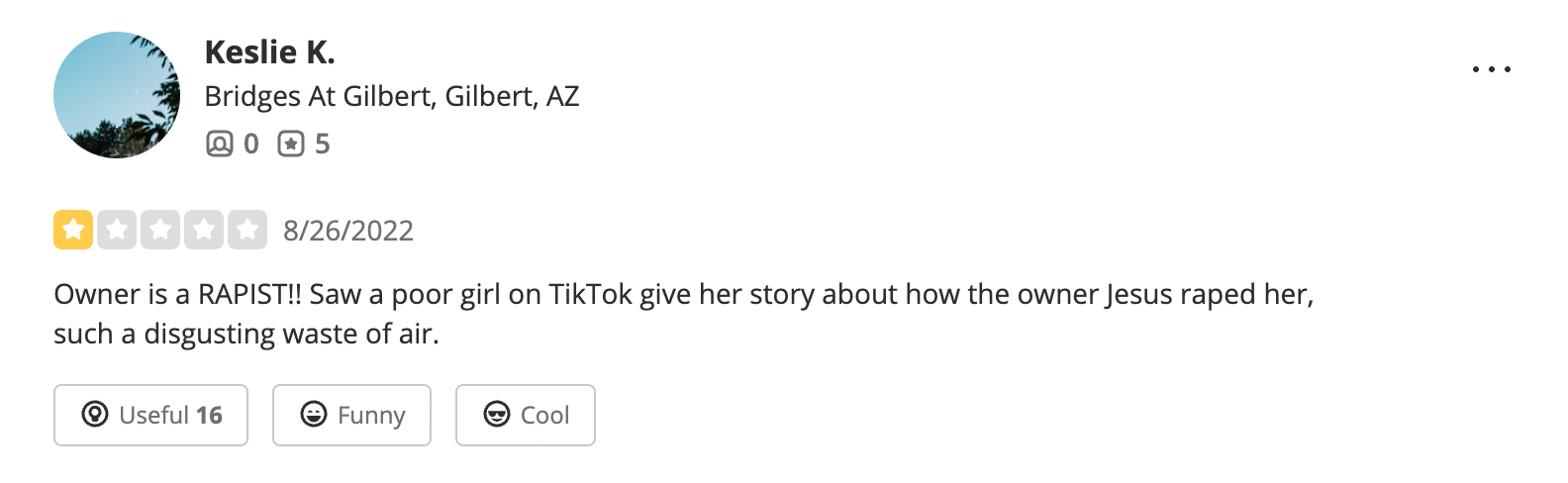1568x483 pixels.
Task: Click the first yellow rating star
Action: point(73,230)
